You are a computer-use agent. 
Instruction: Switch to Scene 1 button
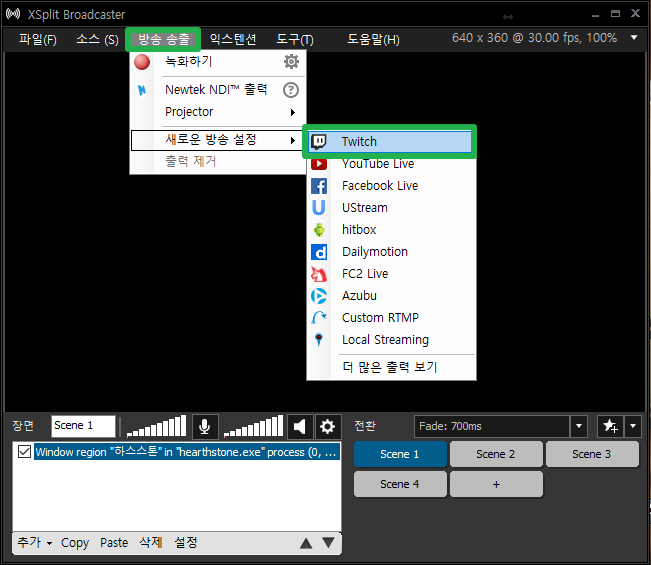tap(400, 454)
